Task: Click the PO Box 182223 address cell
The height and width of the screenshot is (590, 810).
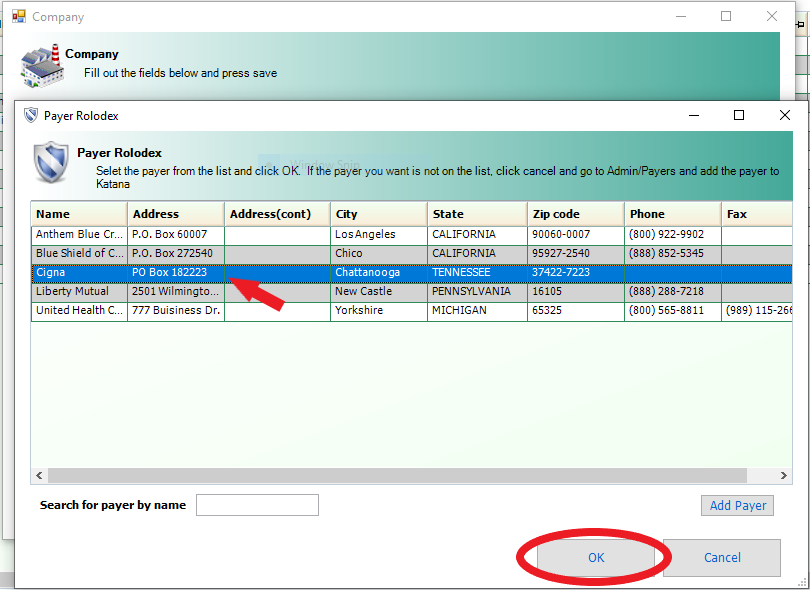Action: click(176, 273)
